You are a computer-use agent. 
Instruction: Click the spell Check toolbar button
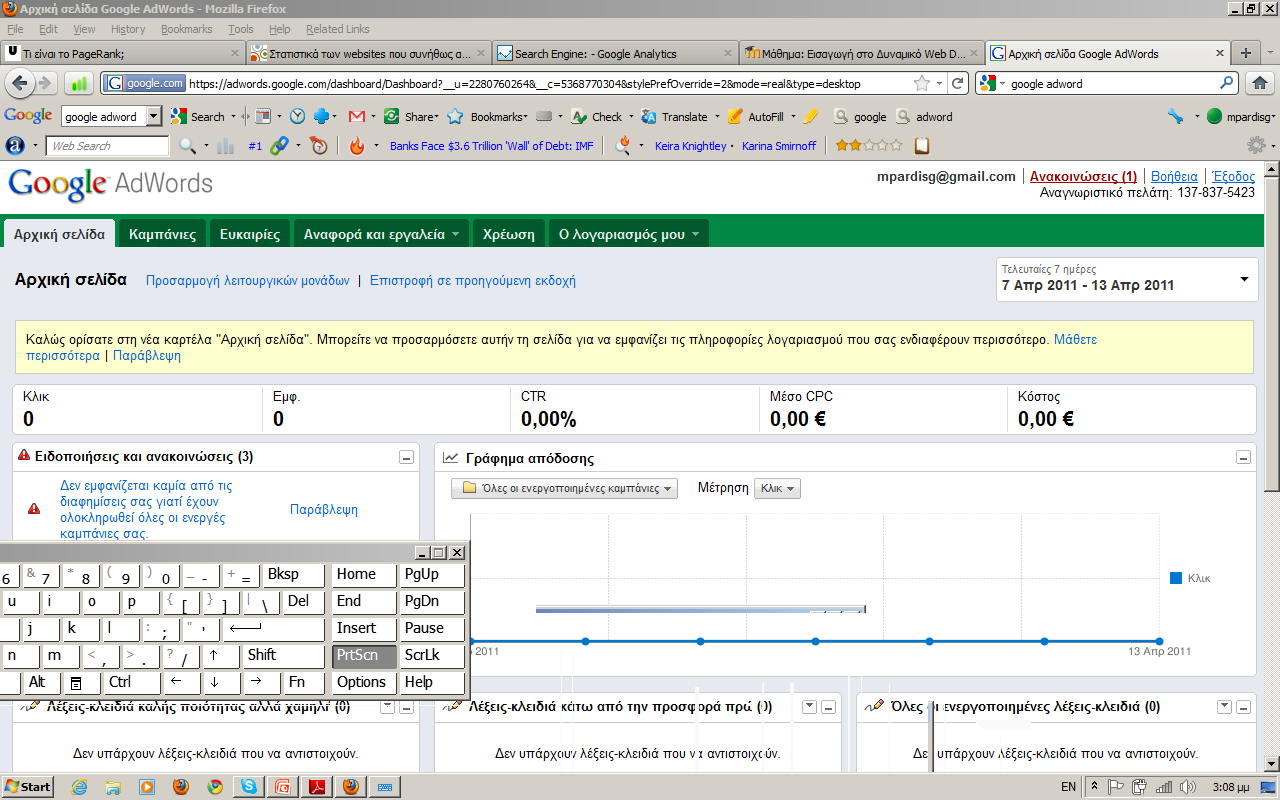597,117
